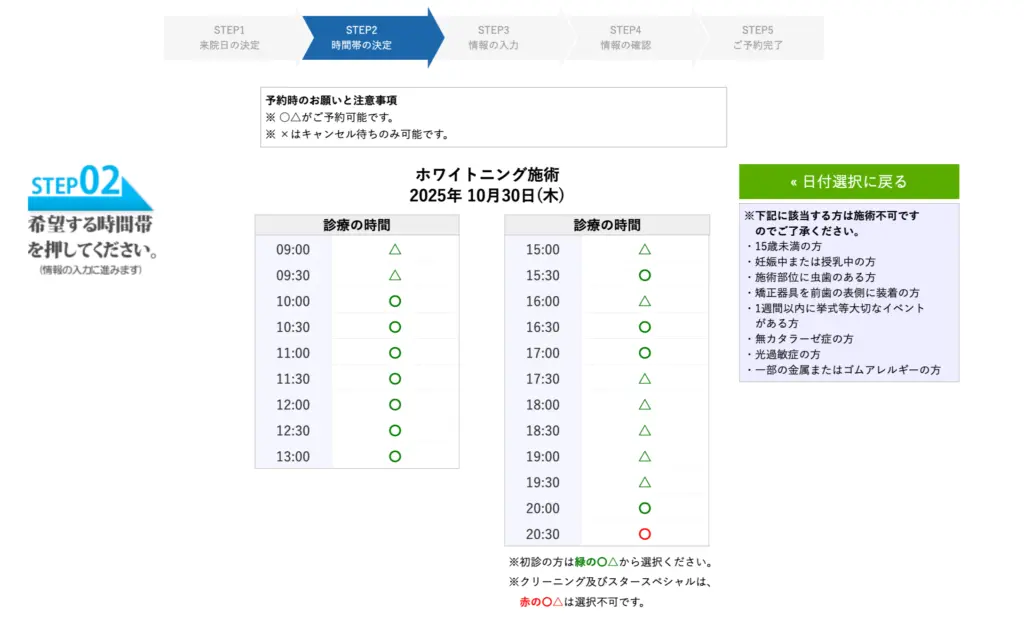Click the 日付選択に戻る green button
1024x623 pixels.
coord(848,181)
